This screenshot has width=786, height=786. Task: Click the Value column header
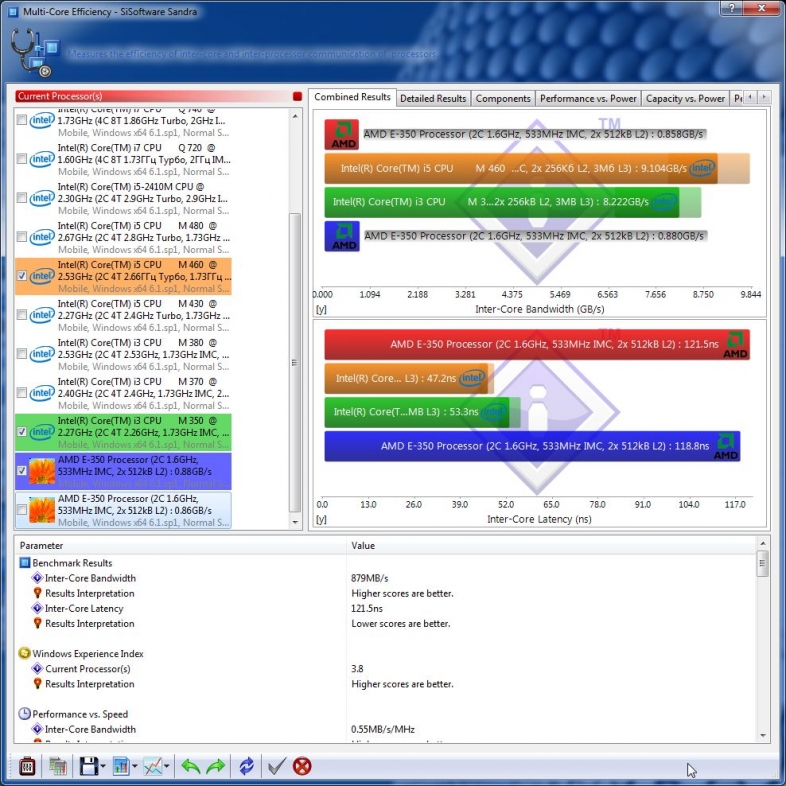[550, 545]
